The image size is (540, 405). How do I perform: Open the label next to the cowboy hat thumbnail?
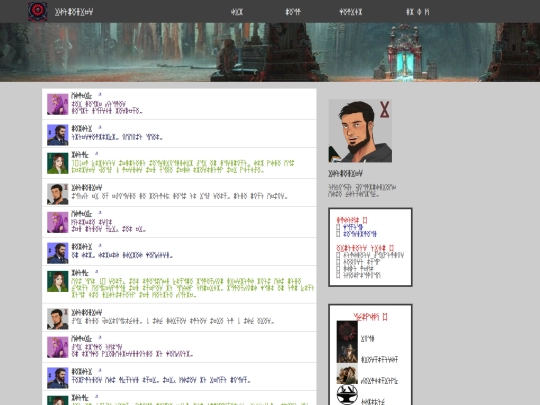[x=379, y=360]
